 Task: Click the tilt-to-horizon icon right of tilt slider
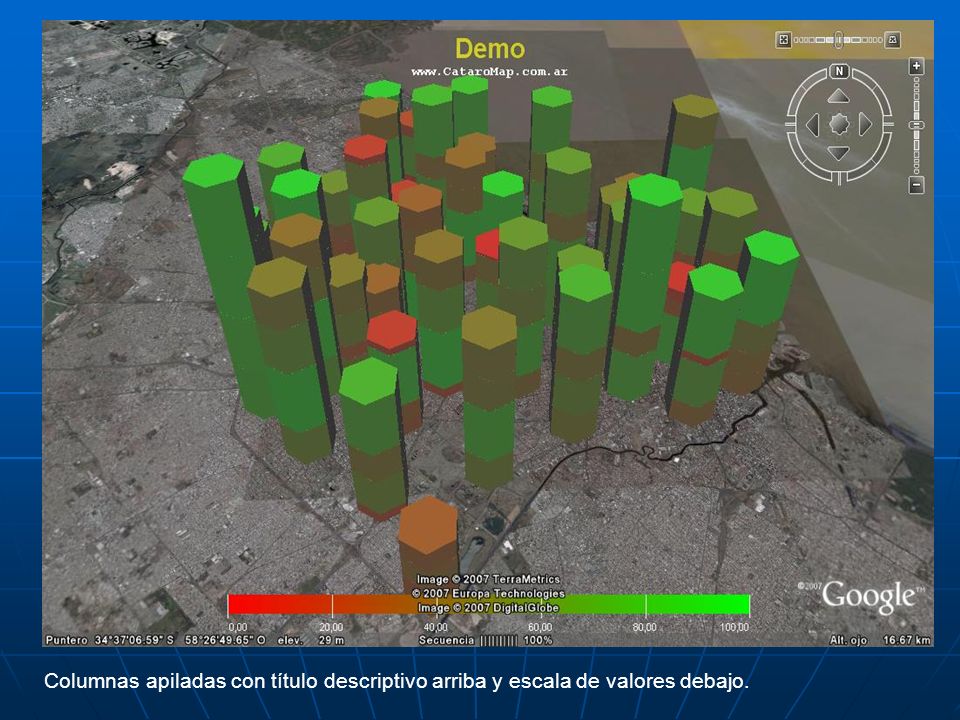[x=893, y=40]
